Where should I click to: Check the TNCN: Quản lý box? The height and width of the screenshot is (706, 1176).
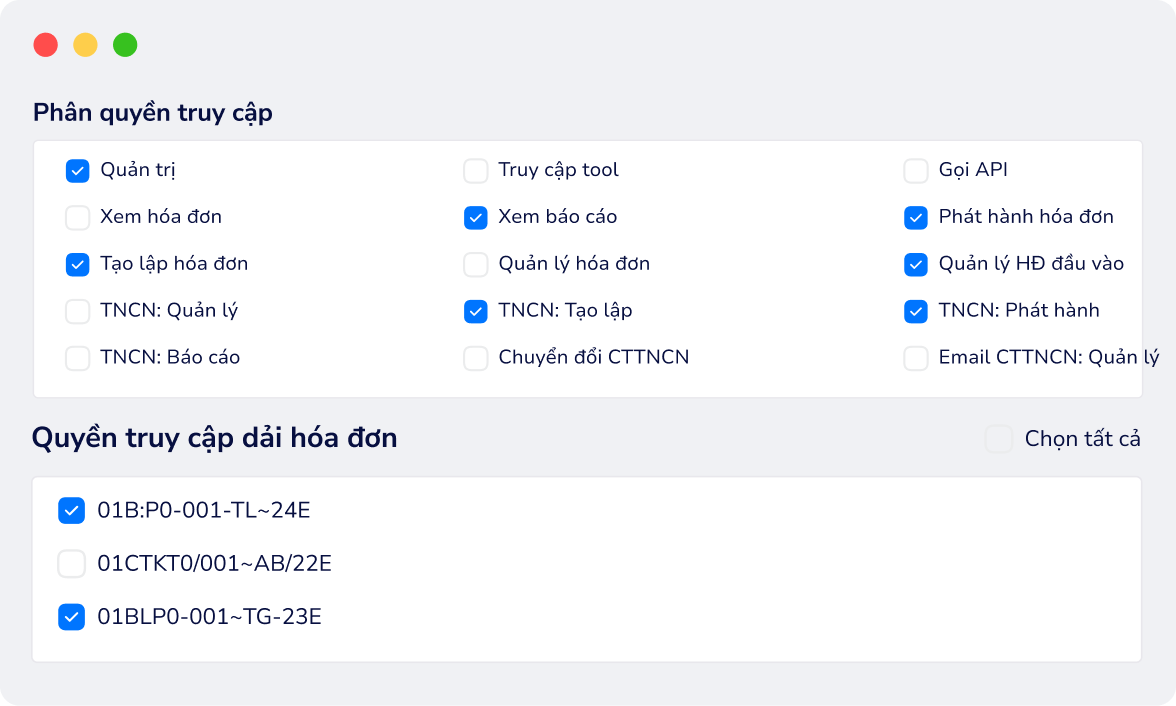pyautogui.click(x=77, y=311)
